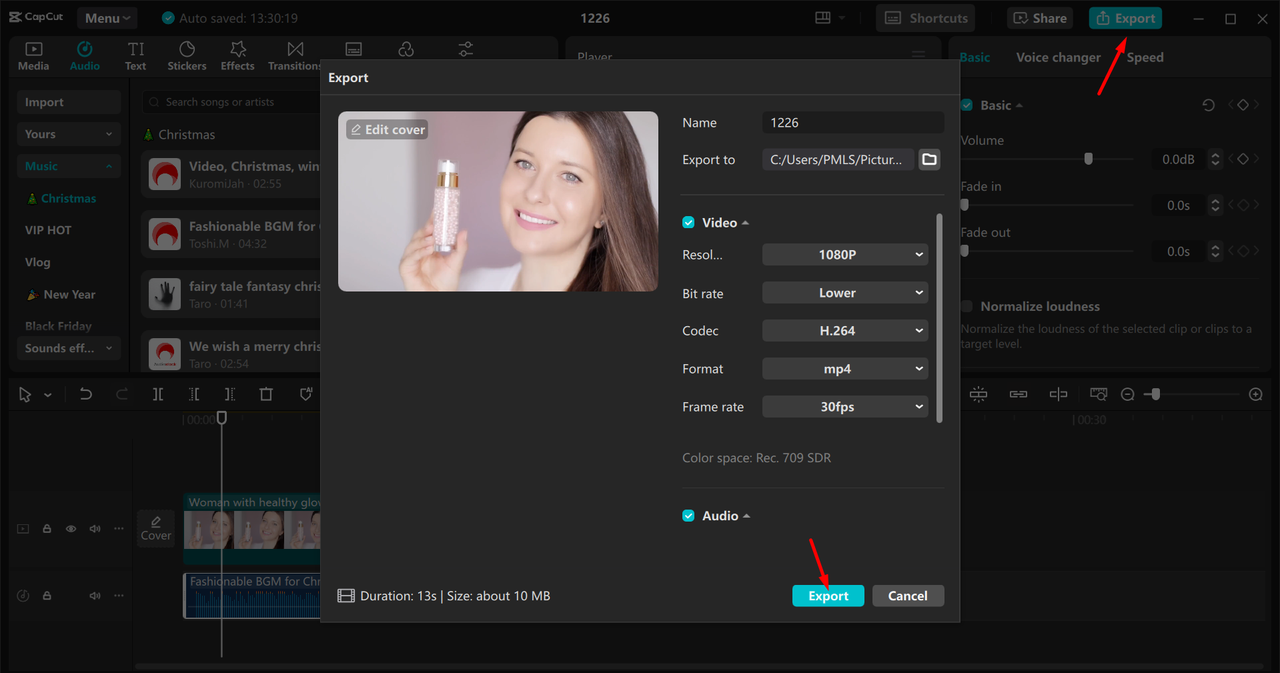The image size is (1280, 673).
Task: Open the Format mp4 dropdown
Action: [845, 369]
